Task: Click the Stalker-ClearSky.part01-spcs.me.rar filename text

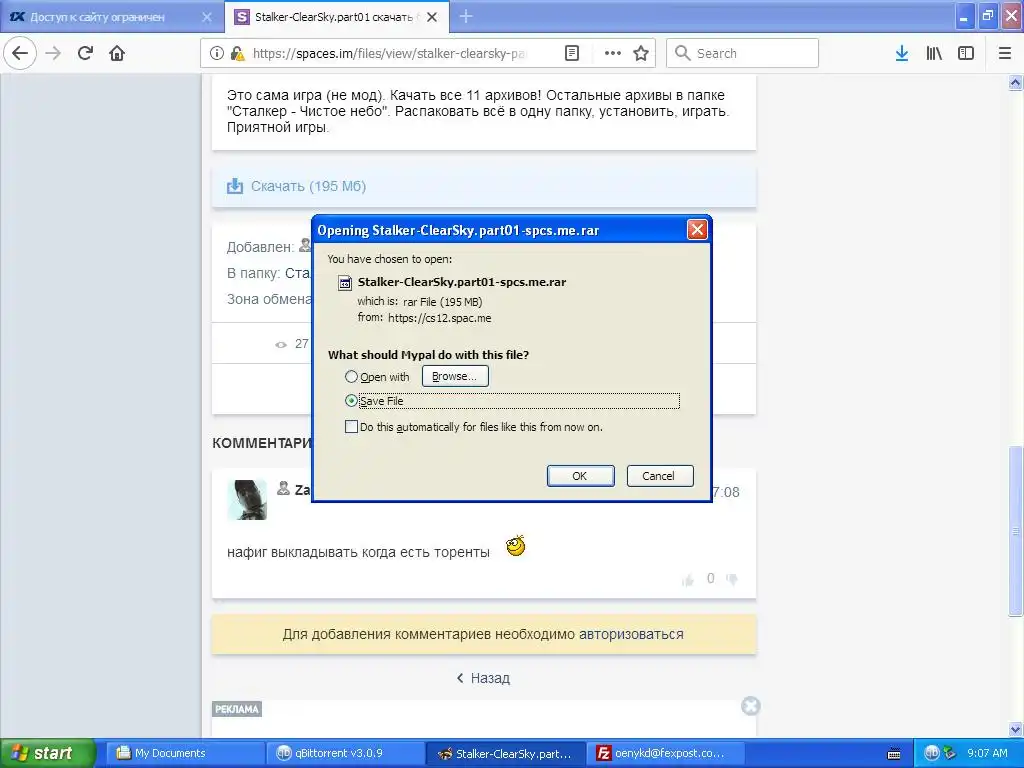Action: point(462,282)
